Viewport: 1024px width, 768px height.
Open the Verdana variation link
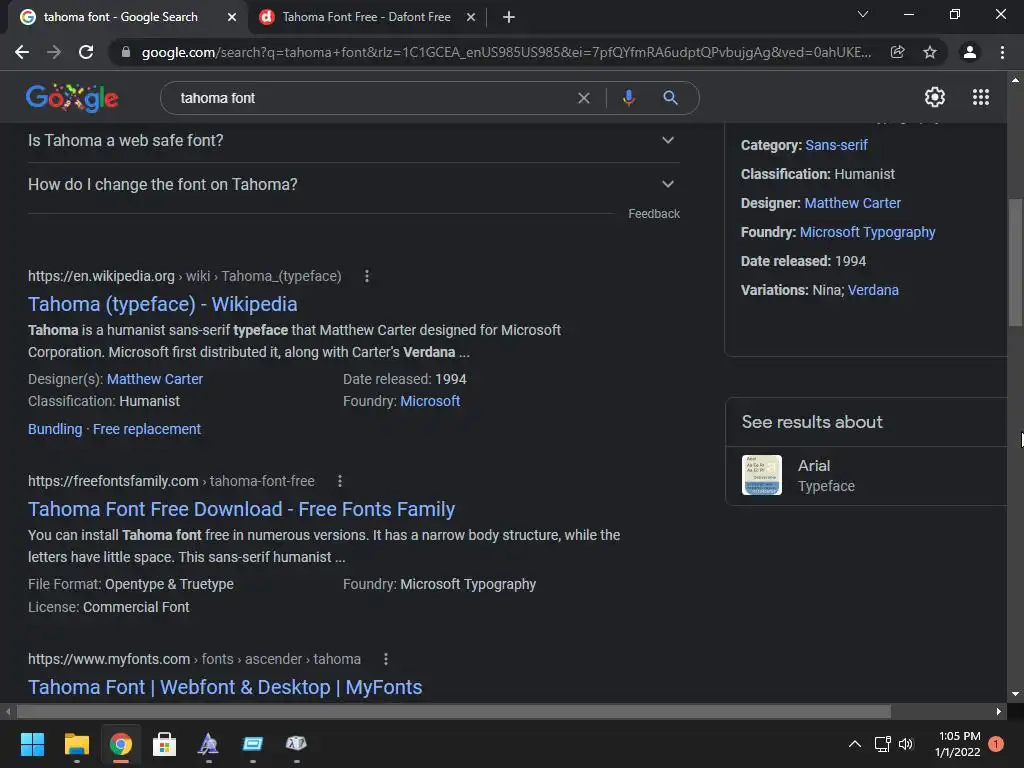click(x=873, y=290)
